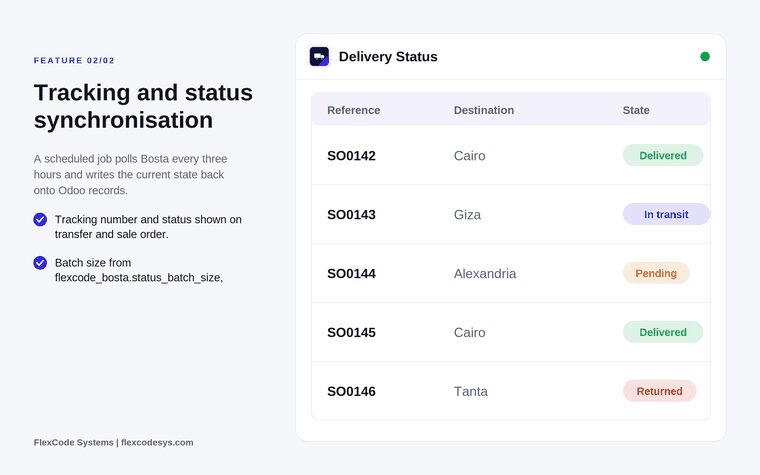Click the Tanta destination cell
Screen dimensions: 760x475
pos(471,391)
